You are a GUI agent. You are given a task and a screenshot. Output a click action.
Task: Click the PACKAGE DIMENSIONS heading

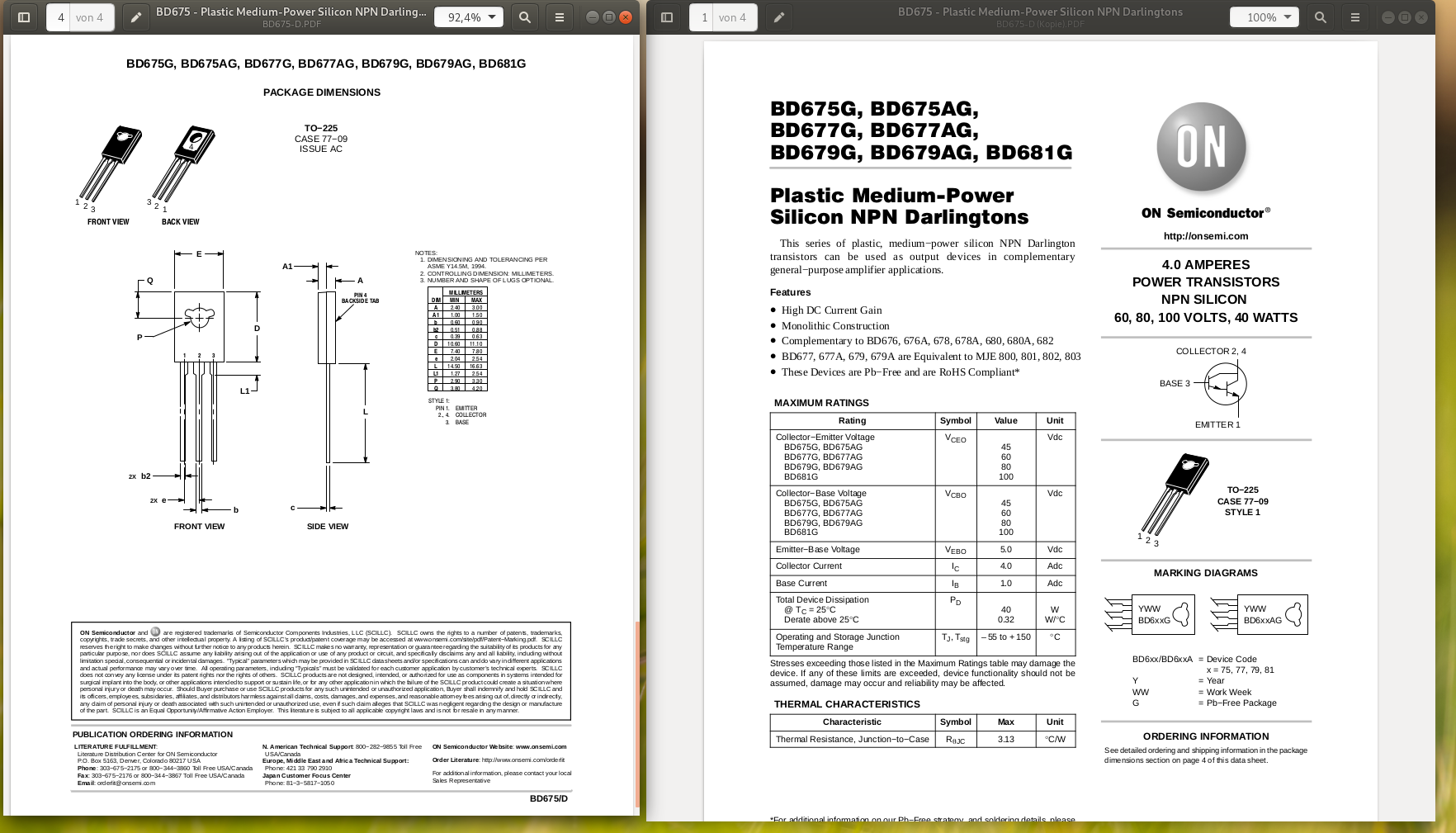coord(322,92)
